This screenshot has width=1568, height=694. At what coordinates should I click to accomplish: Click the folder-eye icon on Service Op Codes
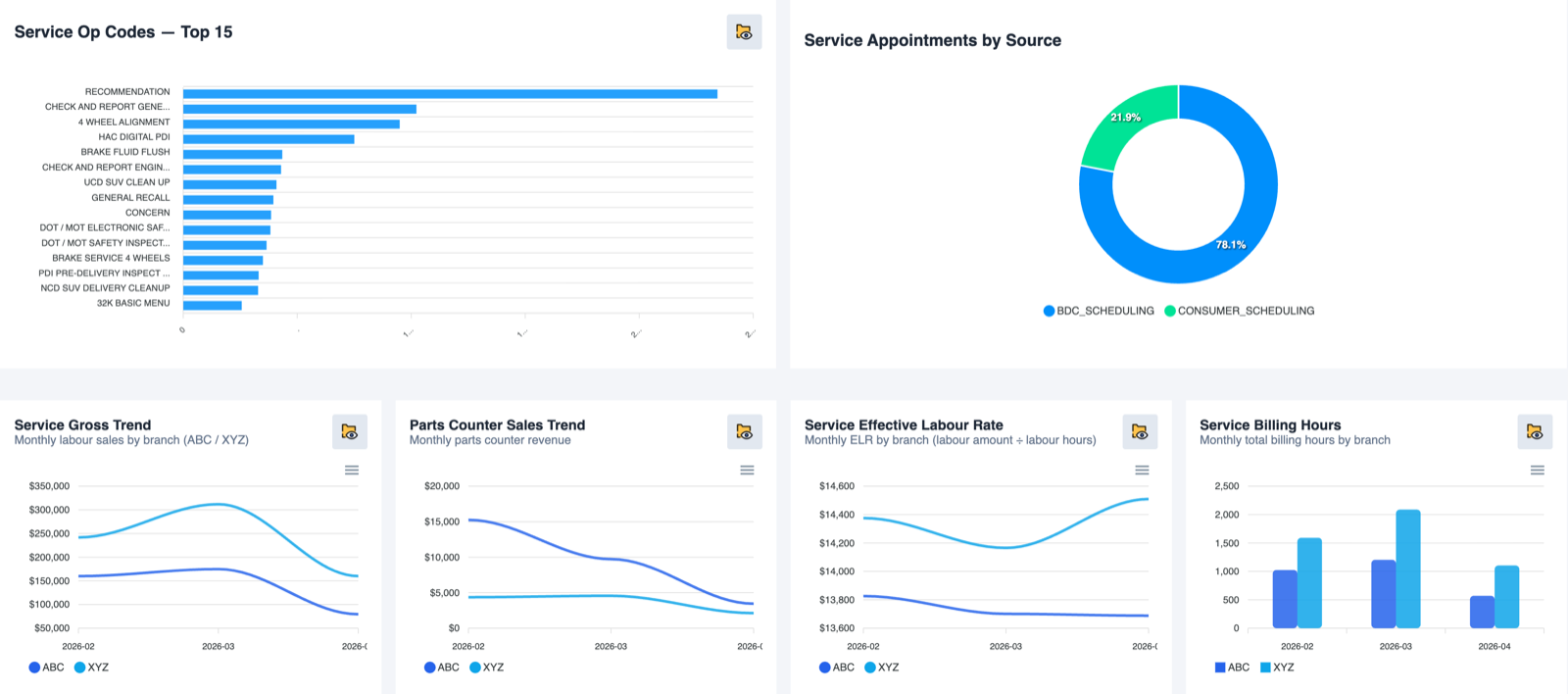tap(744, 32)
